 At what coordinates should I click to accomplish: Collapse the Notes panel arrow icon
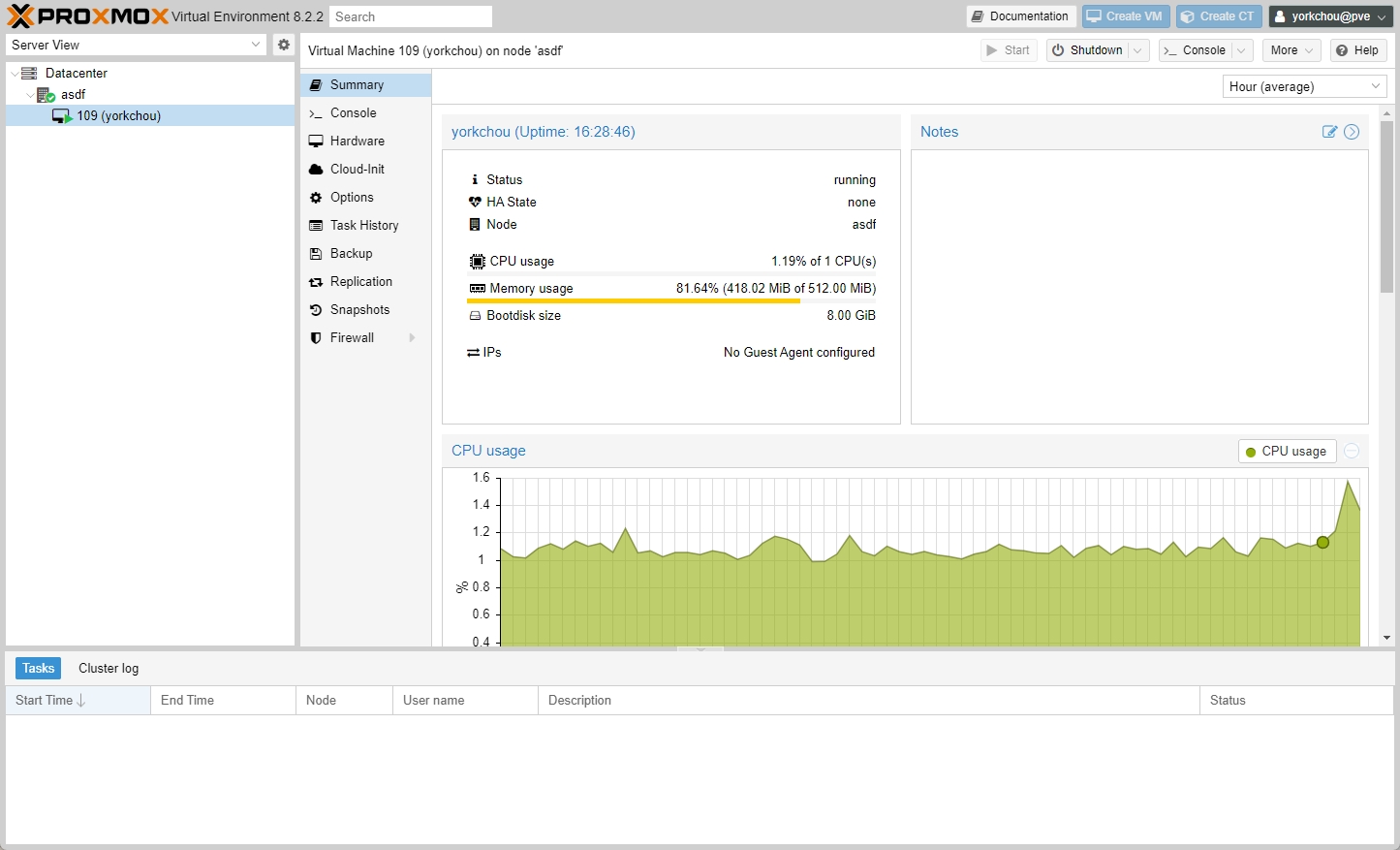1352,132
